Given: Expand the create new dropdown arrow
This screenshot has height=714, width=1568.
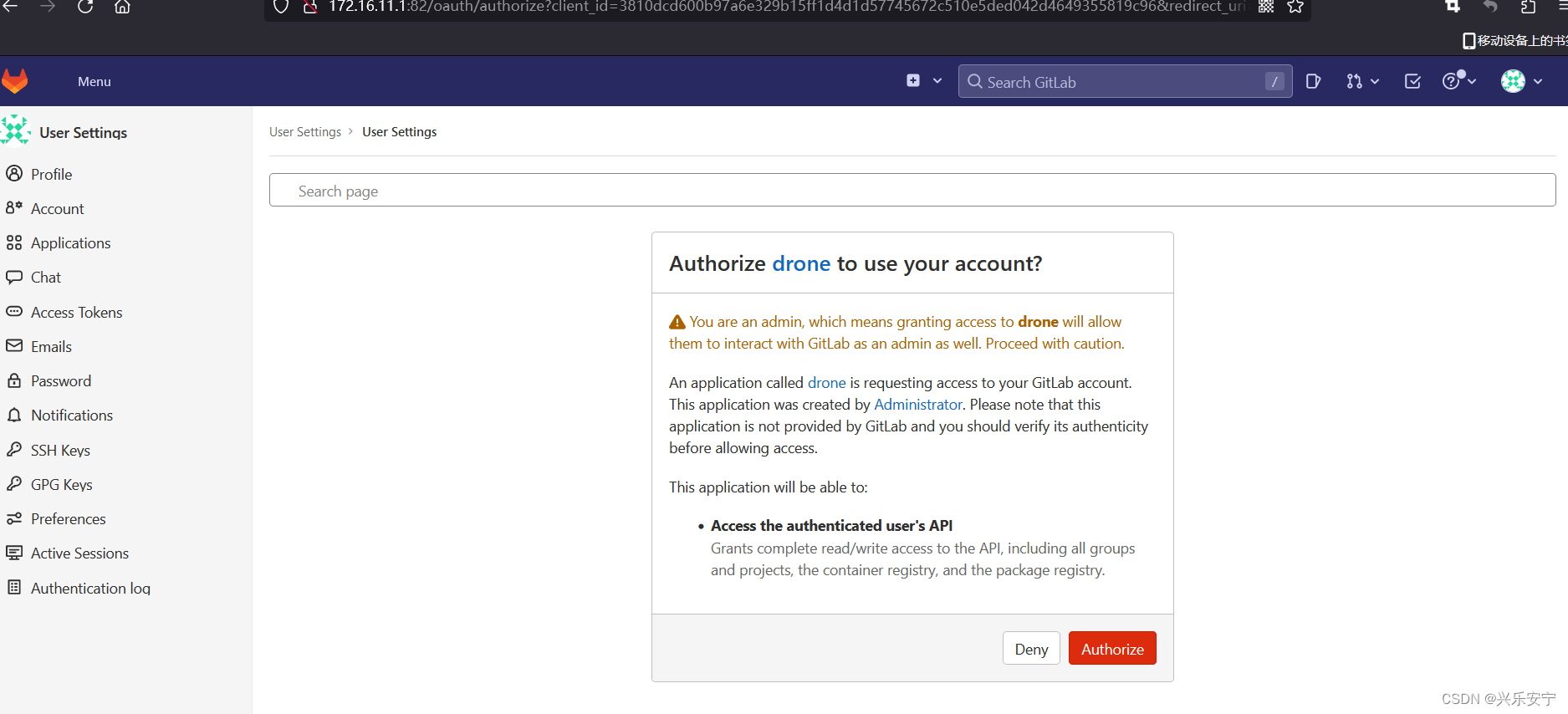Looking at the screenshot, I should click(x=937, y=80).
